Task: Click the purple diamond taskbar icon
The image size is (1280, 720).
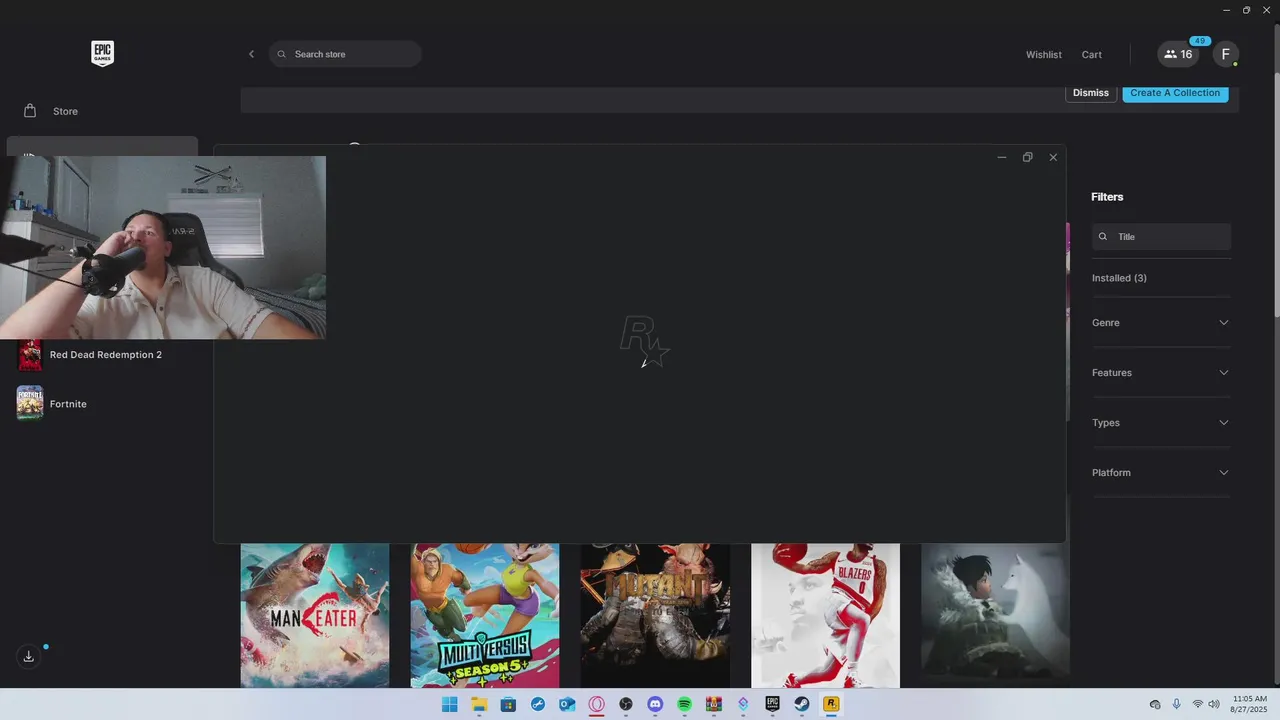Action: pyautogui.click(x=743, y=704)
